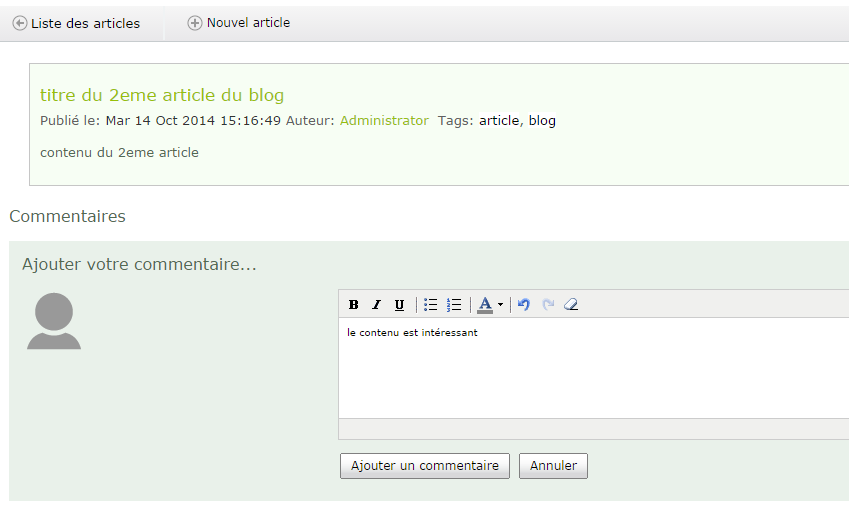Open the Administrator author link
This screenshot has height=510, width=849.
click(384, 121)
